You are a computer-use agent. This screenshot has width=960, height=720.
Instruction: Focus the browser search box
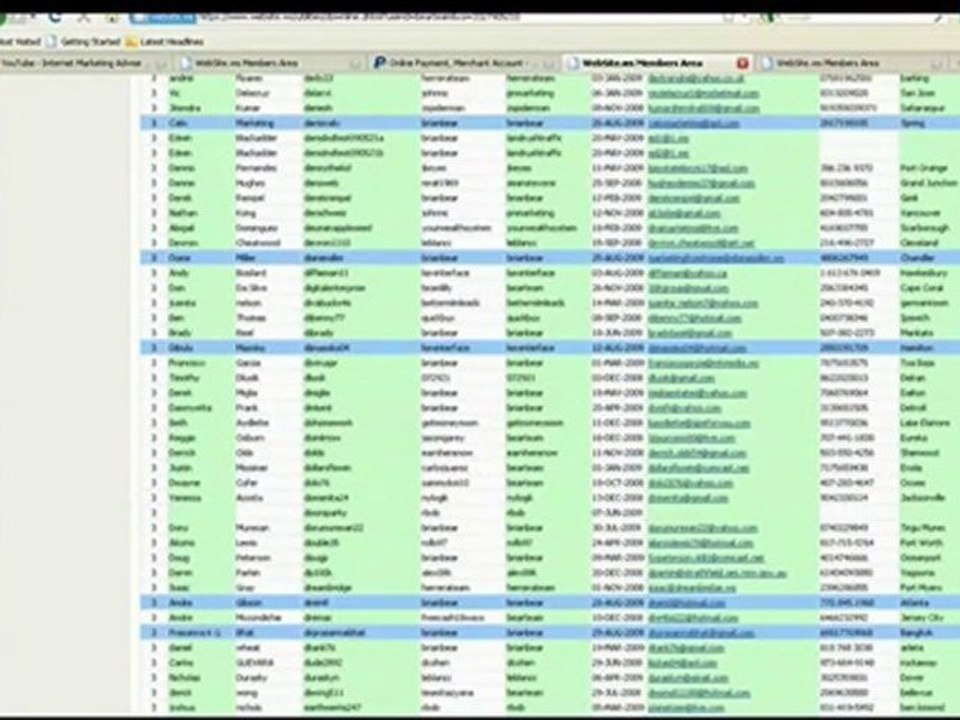click(857, 17)
